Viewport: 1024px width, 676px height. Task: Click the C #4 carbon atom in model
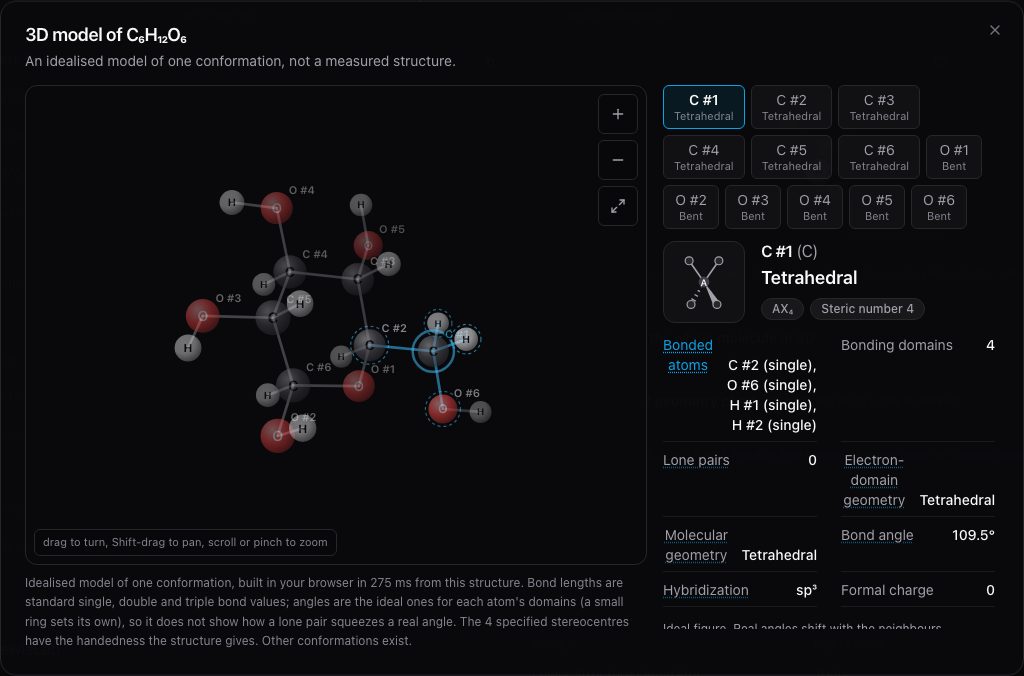coord(289,272)
